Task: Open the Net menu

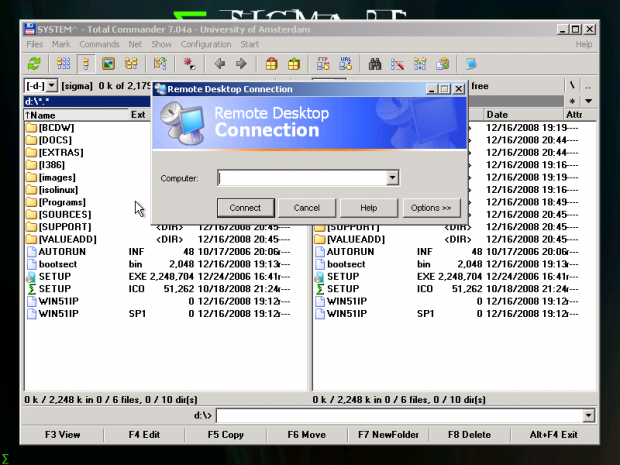Action: 135,44
